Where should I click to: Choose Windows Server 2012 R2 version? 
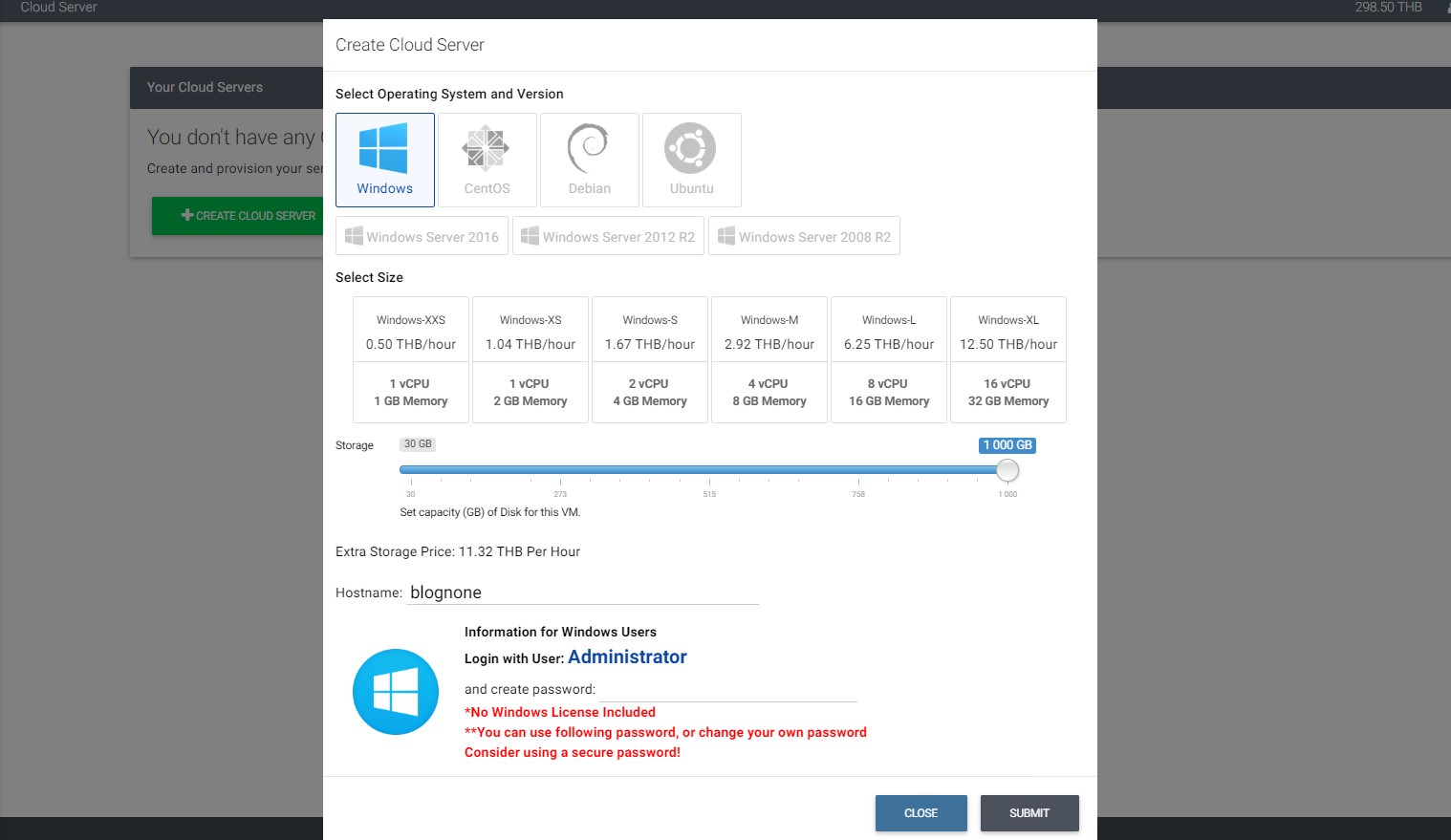(609, 236)
